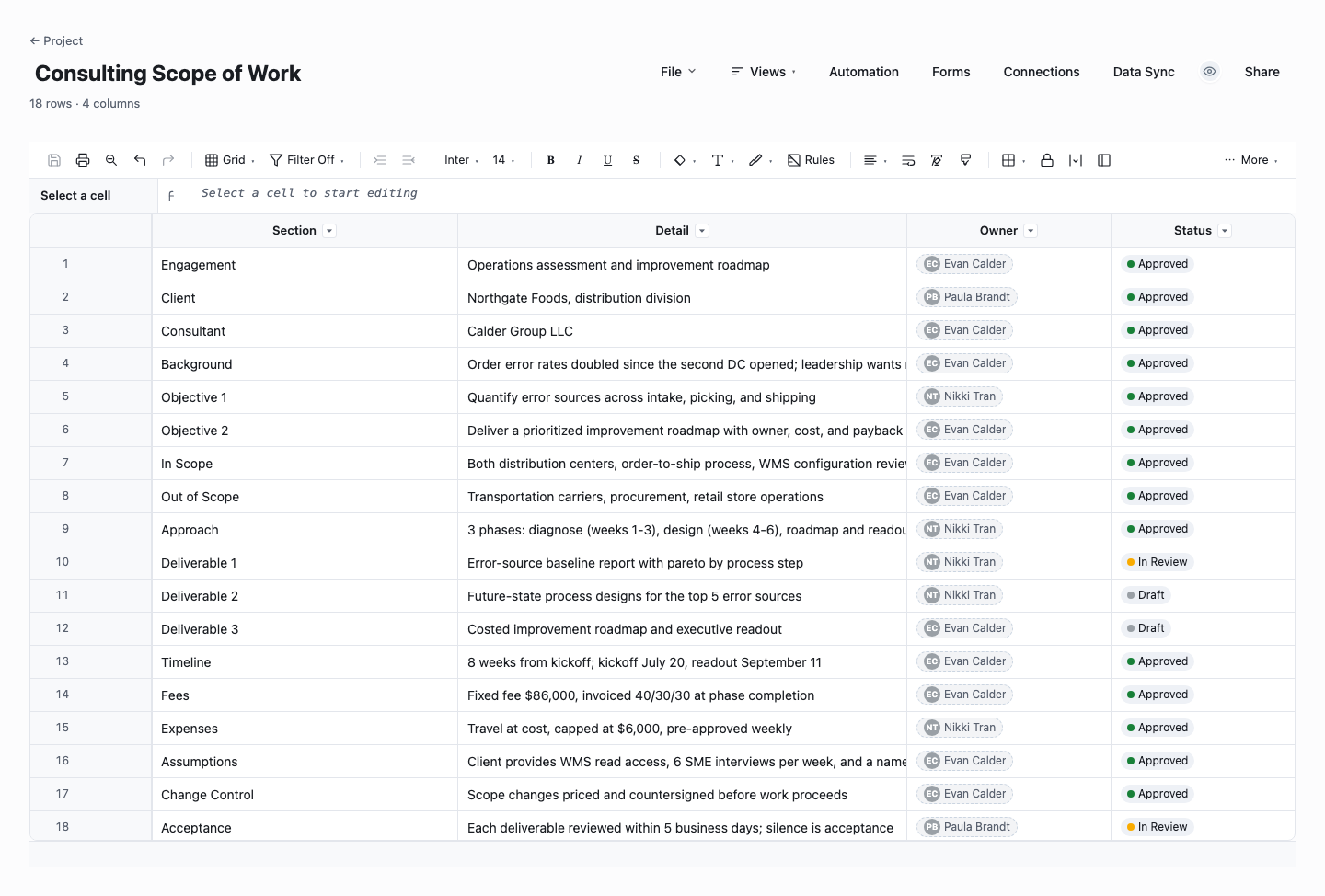Click the zoom out magnifier icon

click(x=111, y=160)
